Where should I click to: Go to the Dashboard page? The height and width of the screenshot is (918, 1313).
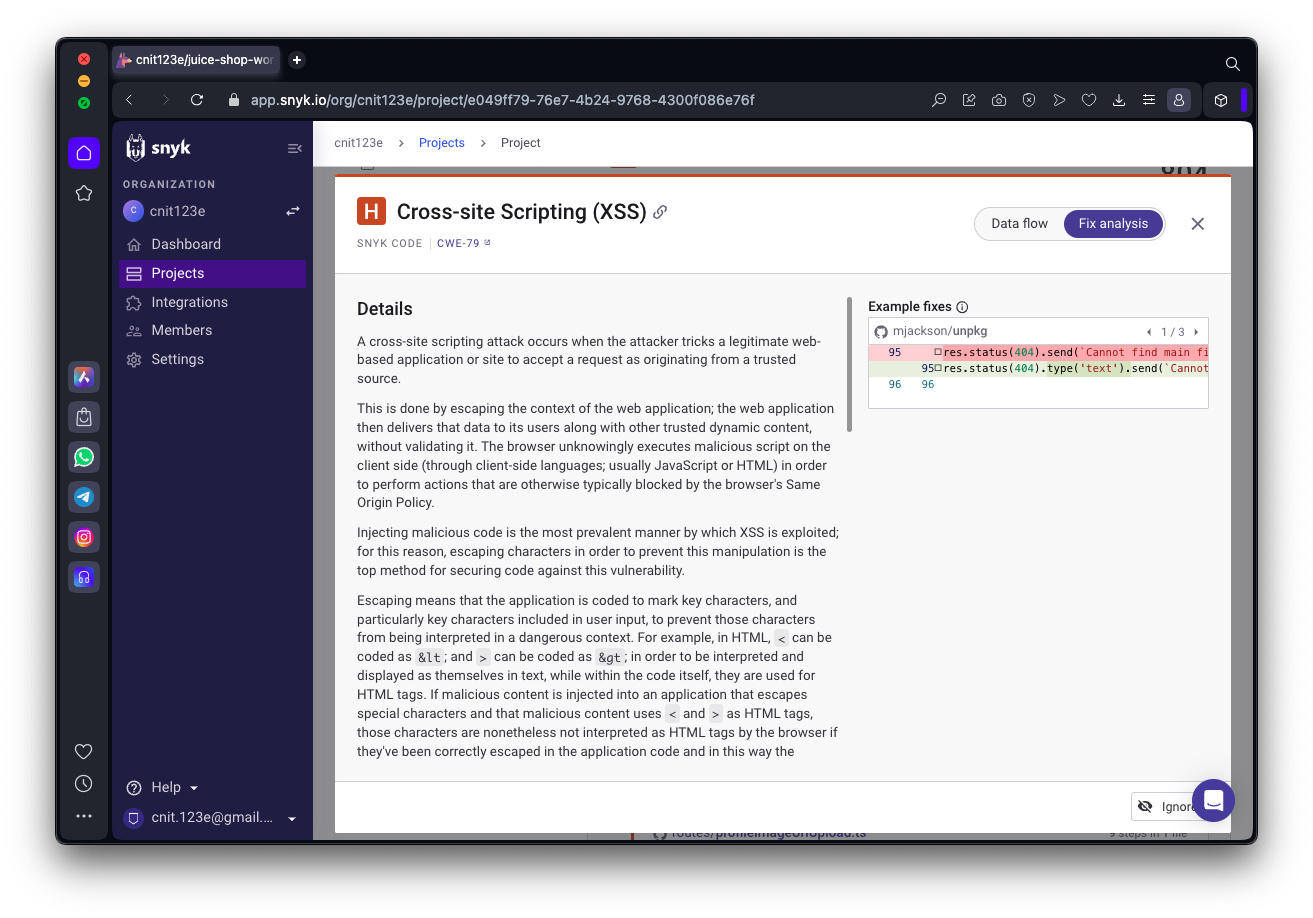pyautogui.click(x=212, y=244)
